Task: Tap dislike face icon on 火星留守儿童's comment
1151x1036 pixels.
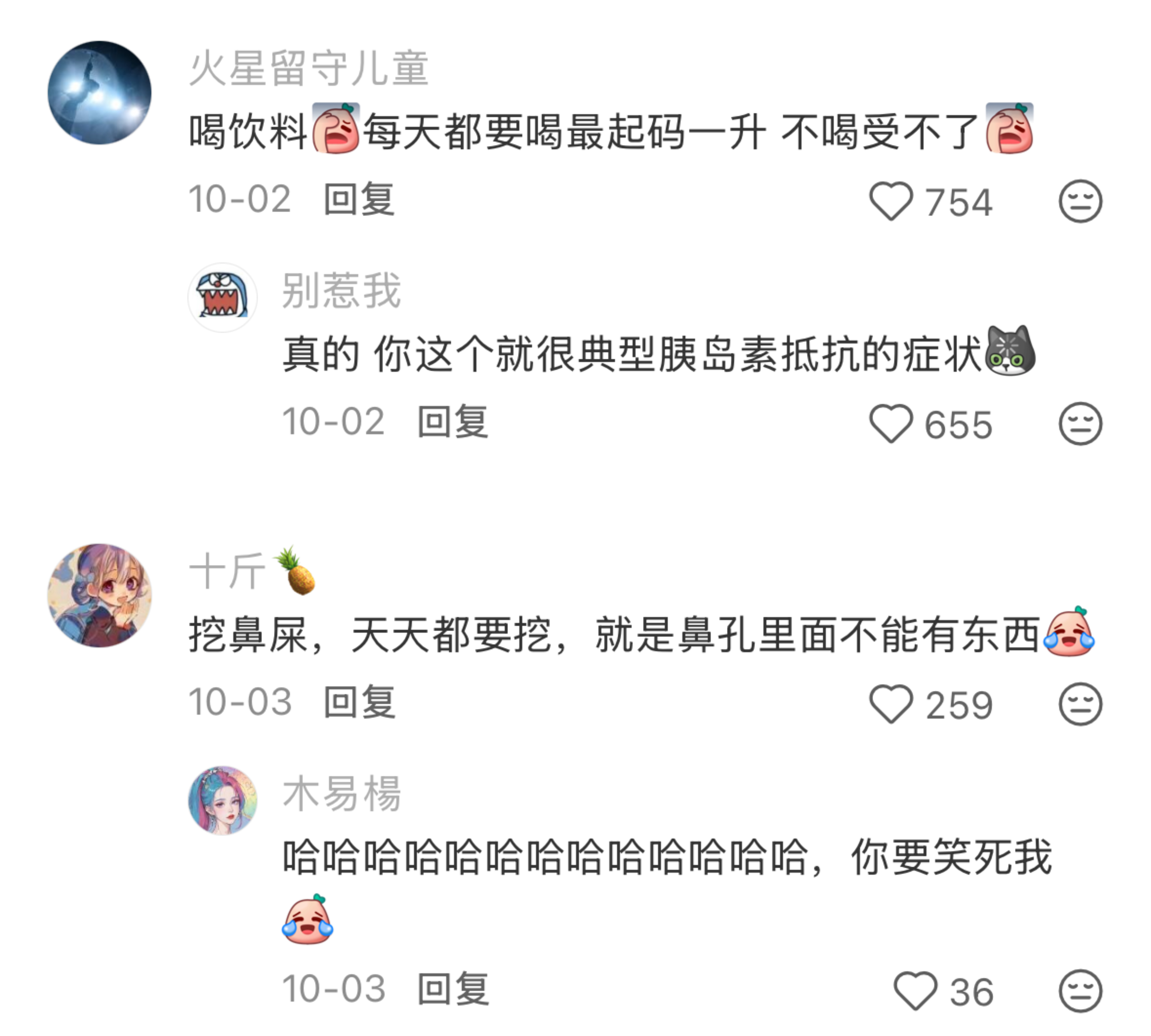Action: click(x=1080, y=201)
